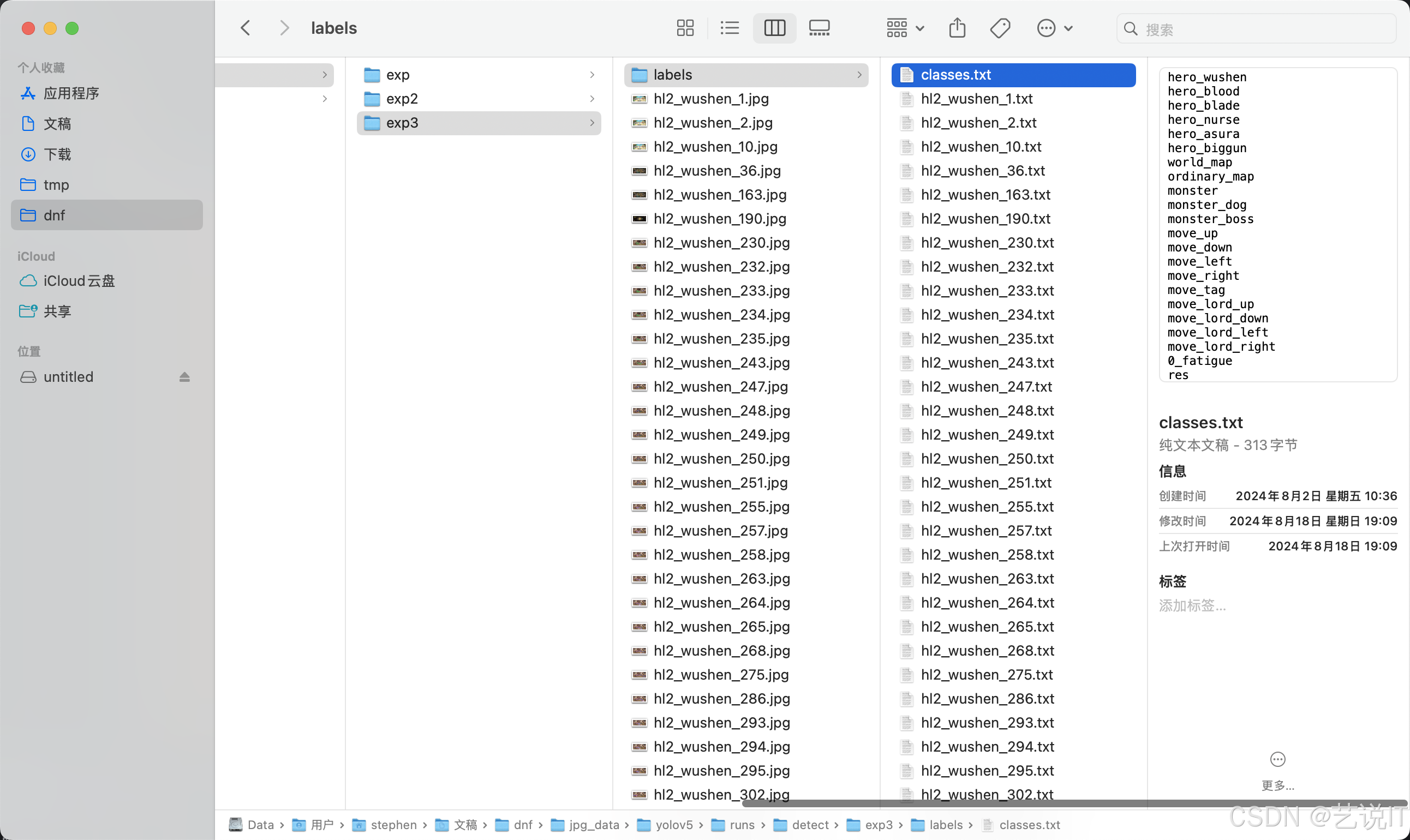Switch to icon grid view

click(x=685, y=28)
